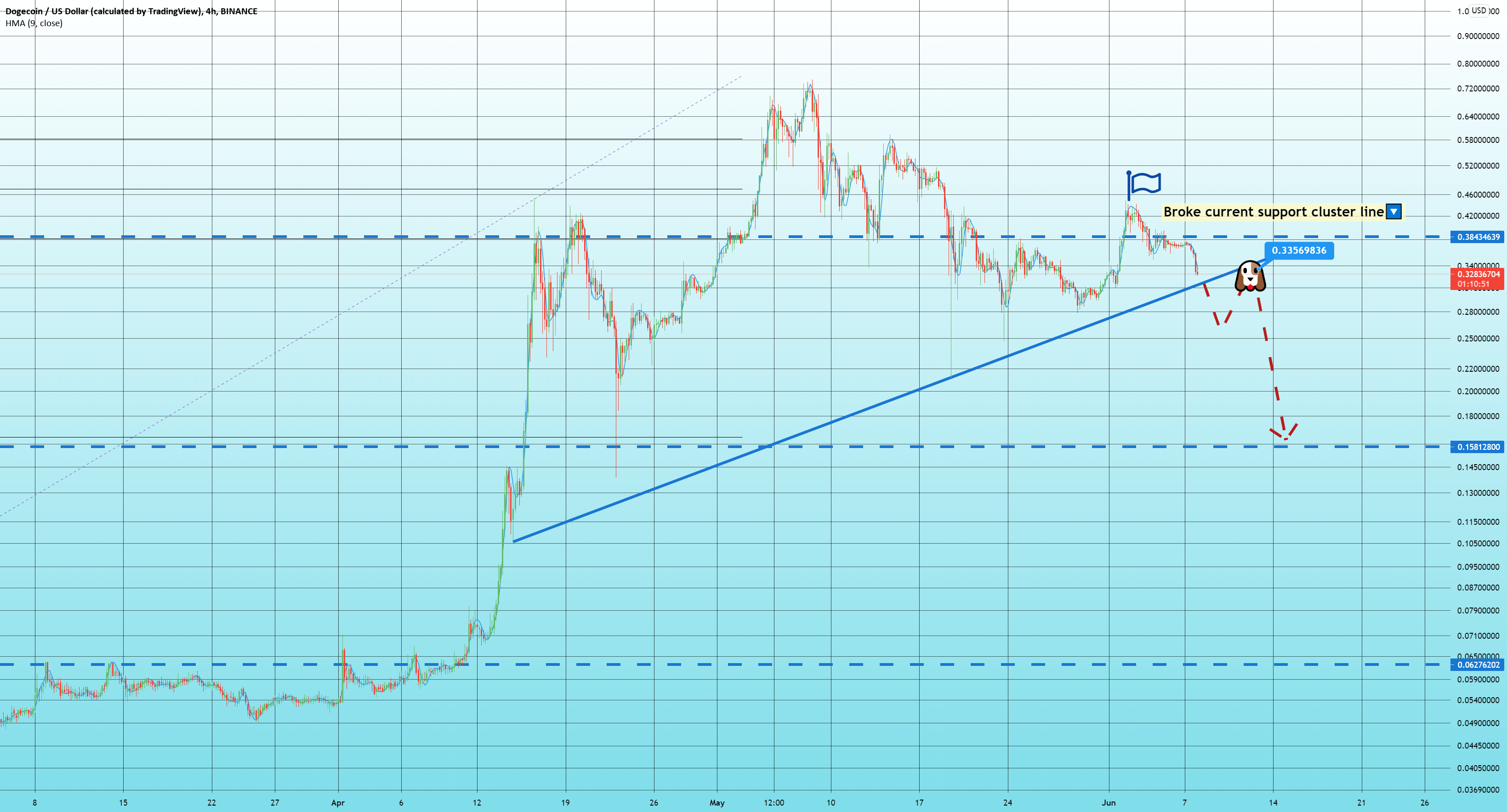Click the 0.04050000 price axis label
Viewport: 1507px width, 812px height.
(1478, 768)
